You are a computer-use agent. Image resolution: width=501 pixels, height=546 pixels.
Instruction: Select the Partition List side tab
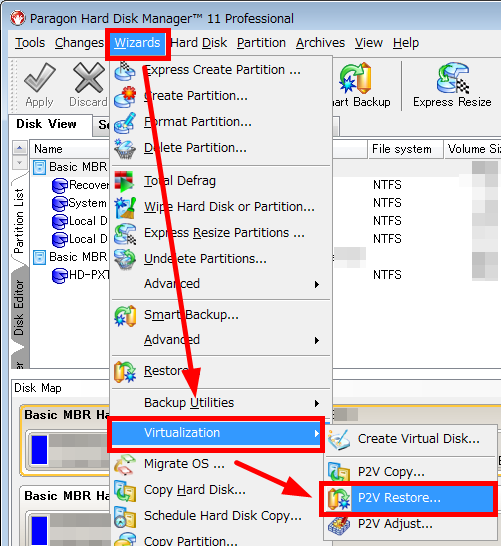(x=19, y=220)
